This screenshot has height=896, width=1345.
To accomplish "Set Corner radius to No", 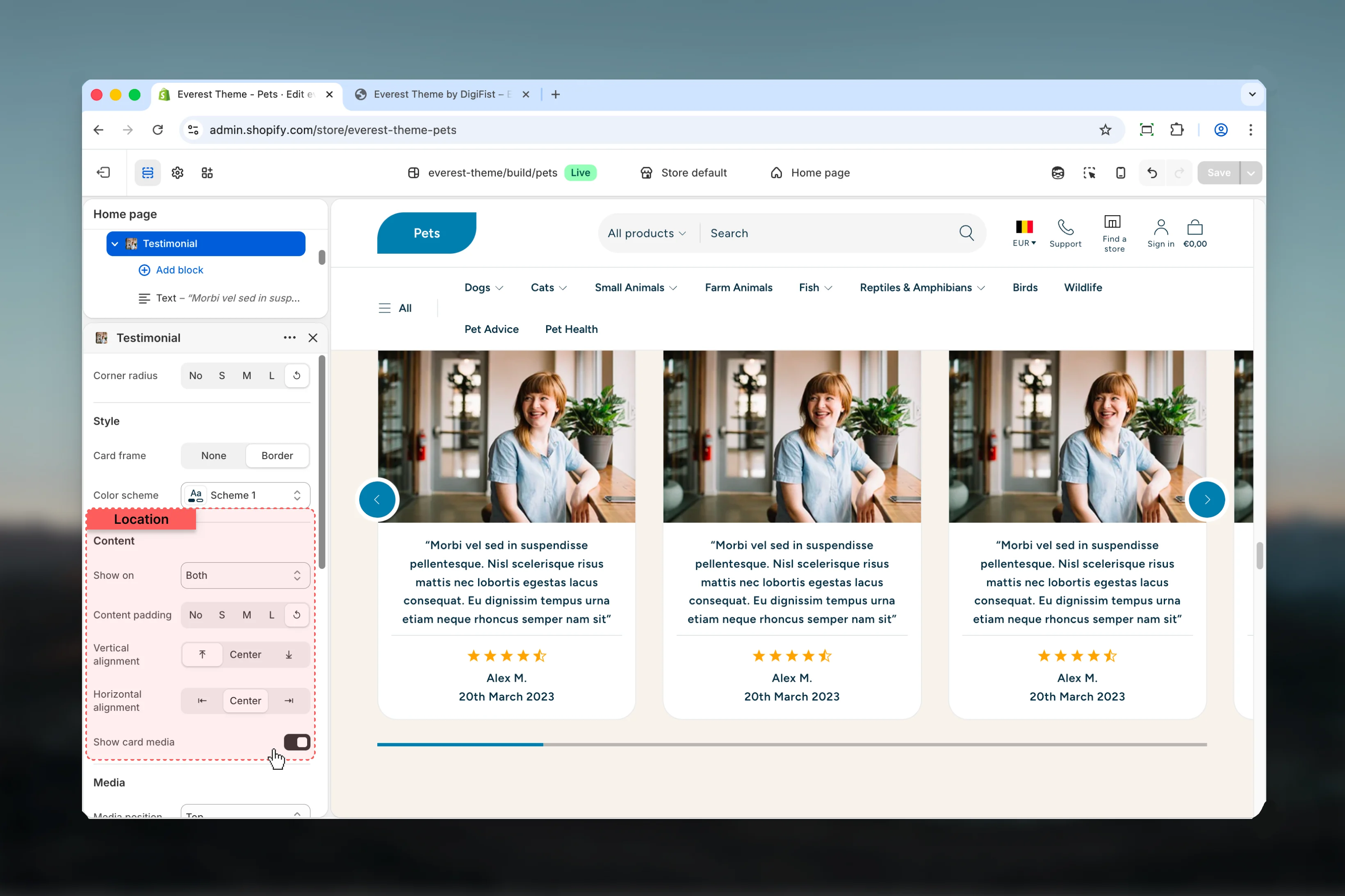I will click(x=196, y=375).
